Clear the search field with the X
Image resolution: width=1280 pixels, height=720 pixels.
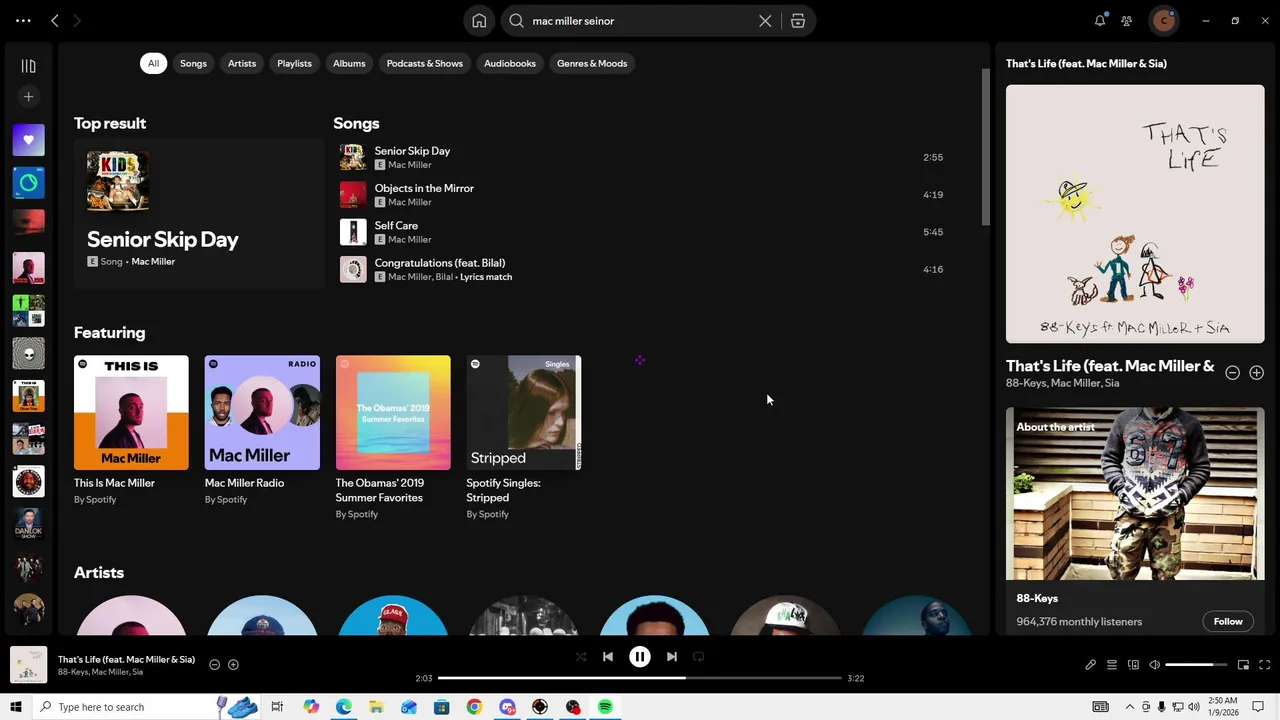click(765, 21)
